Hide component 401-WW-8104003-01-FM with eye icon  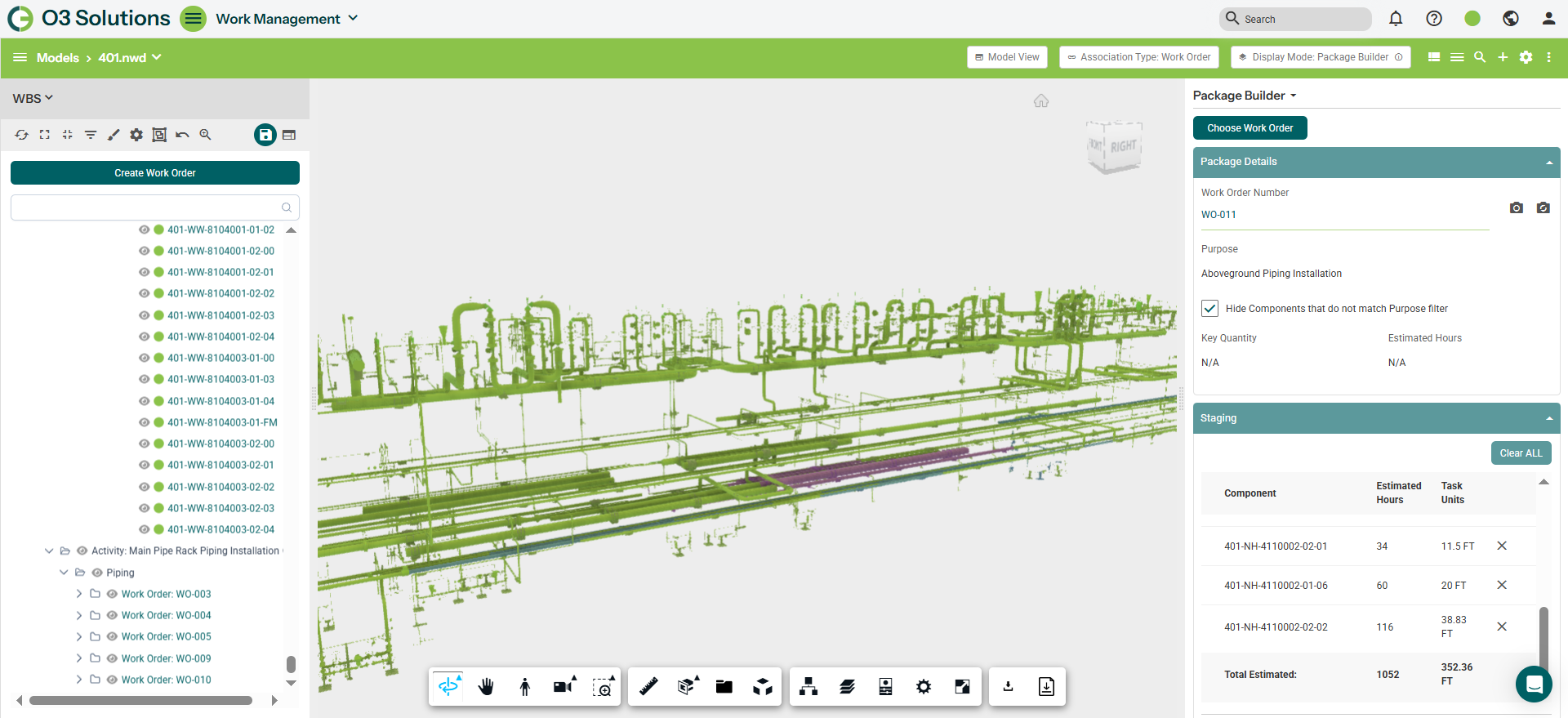coord(145,422)
